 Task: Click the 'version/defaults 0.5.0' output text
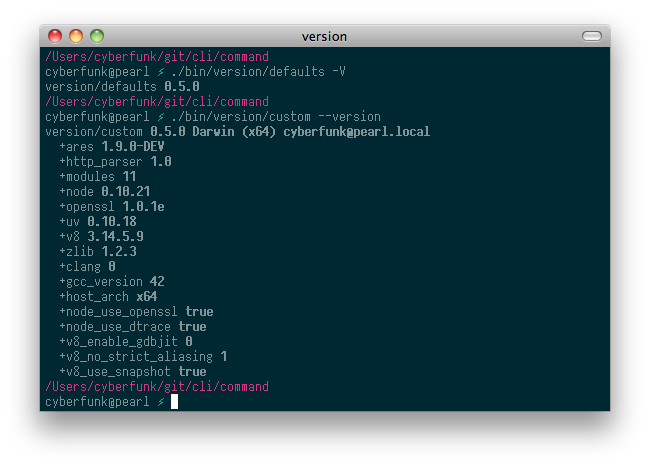[x=122, y=86]
